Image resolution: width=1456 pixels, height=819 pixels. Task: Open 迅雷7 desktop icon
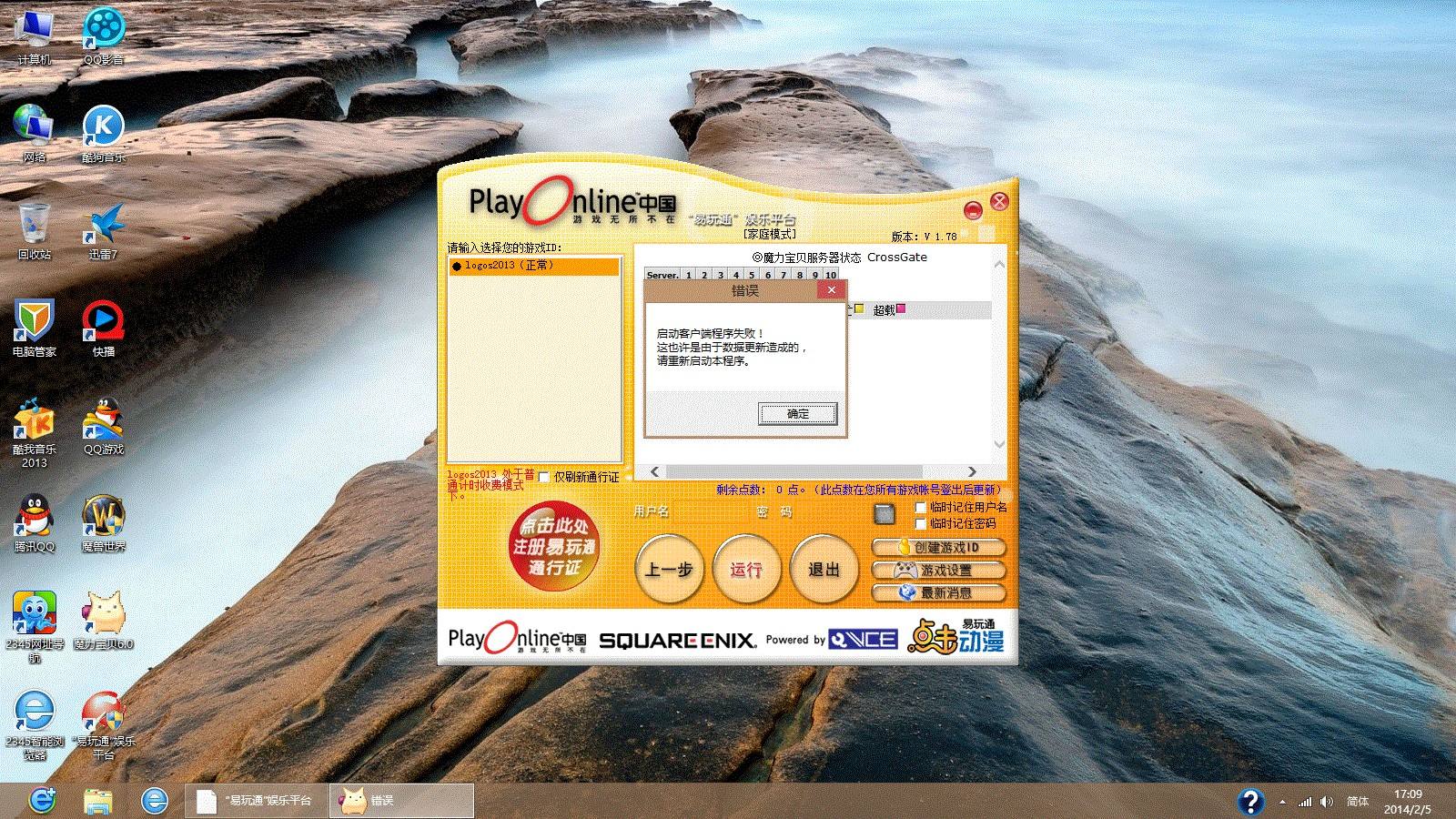[104, 232]
